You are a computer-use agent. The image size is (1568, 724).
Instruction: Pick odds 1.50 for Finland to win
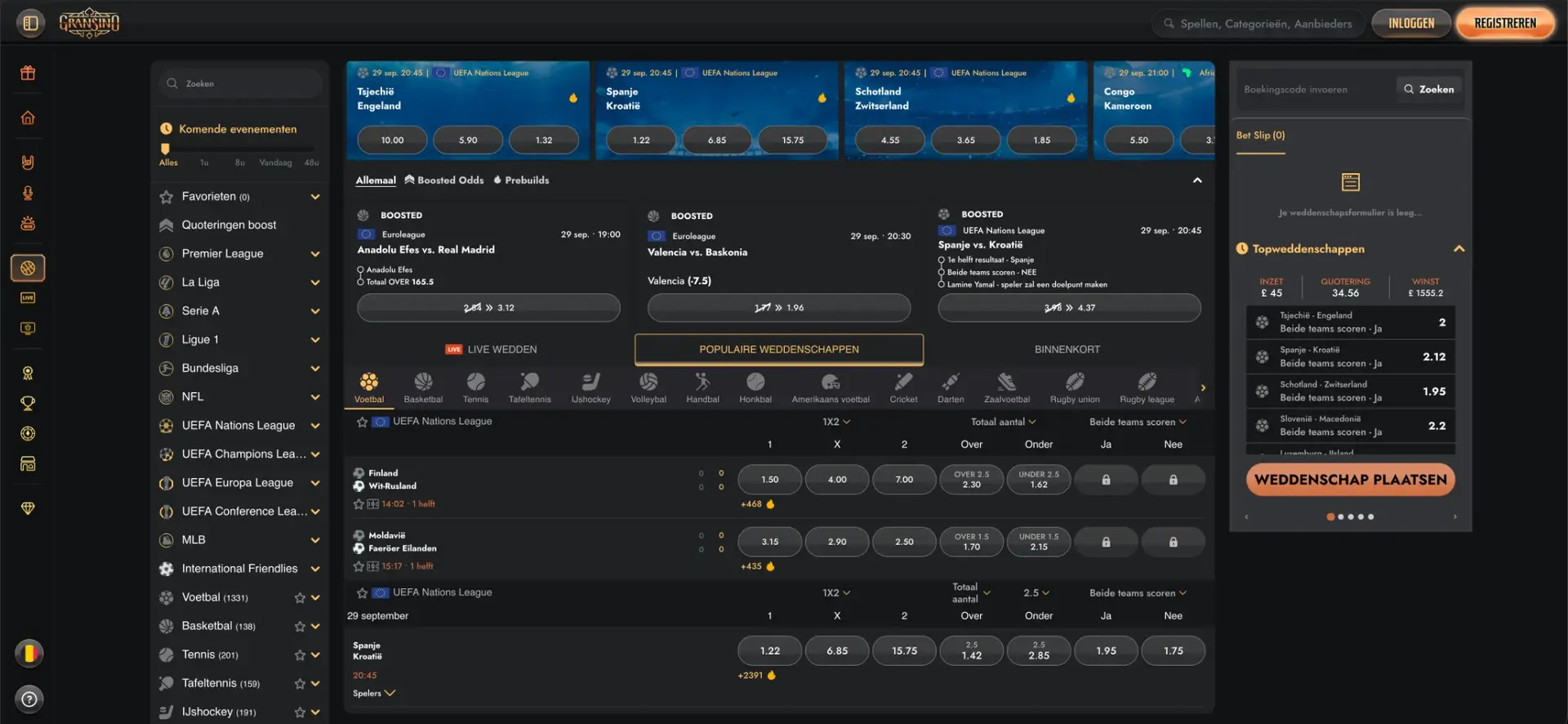pyautogui.click(x=770, y=480)
